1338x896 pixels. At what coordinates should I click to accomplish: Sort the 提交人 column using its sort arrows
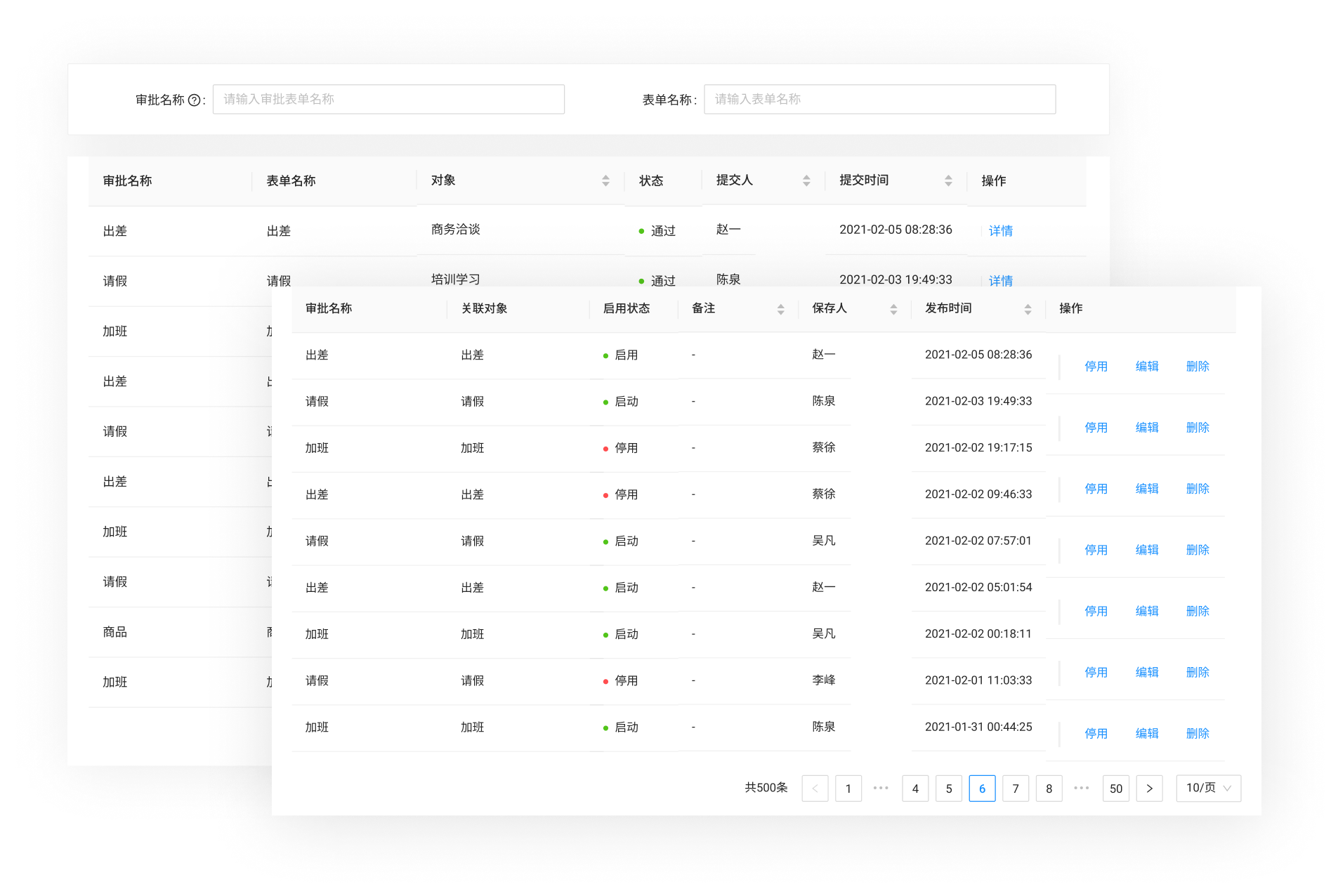click(806, 180)
